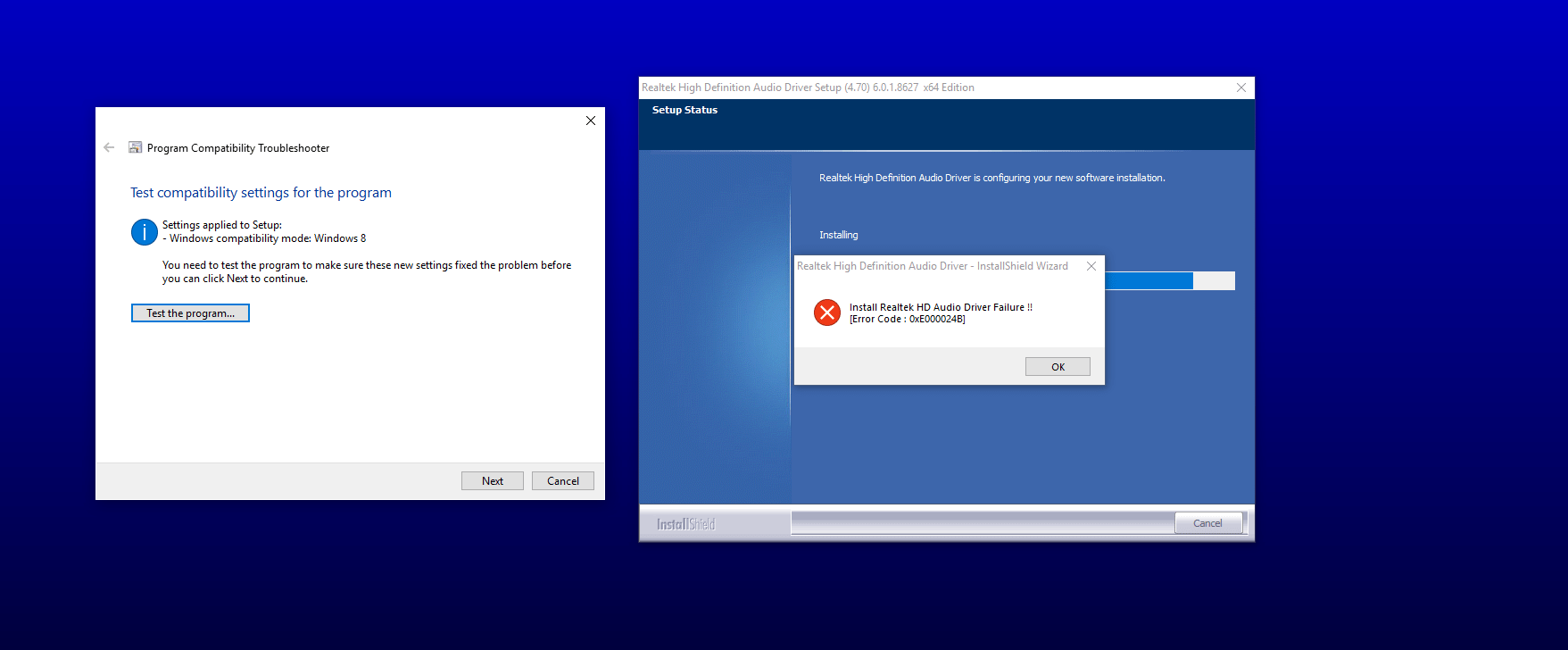Click the 'You need to test the program' instruction text
Screen dimensions: 1568x650
tap(367, 271)
